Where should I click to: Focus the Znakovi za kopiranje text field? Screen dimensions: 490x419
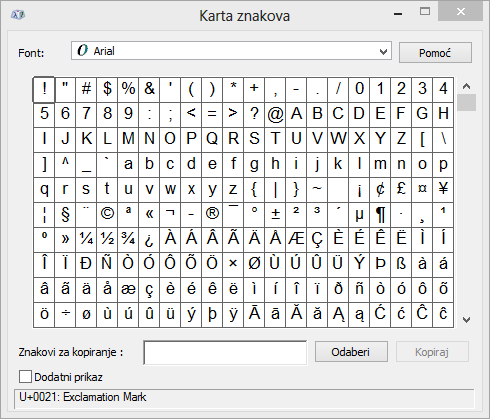click(x=225, y=352)
